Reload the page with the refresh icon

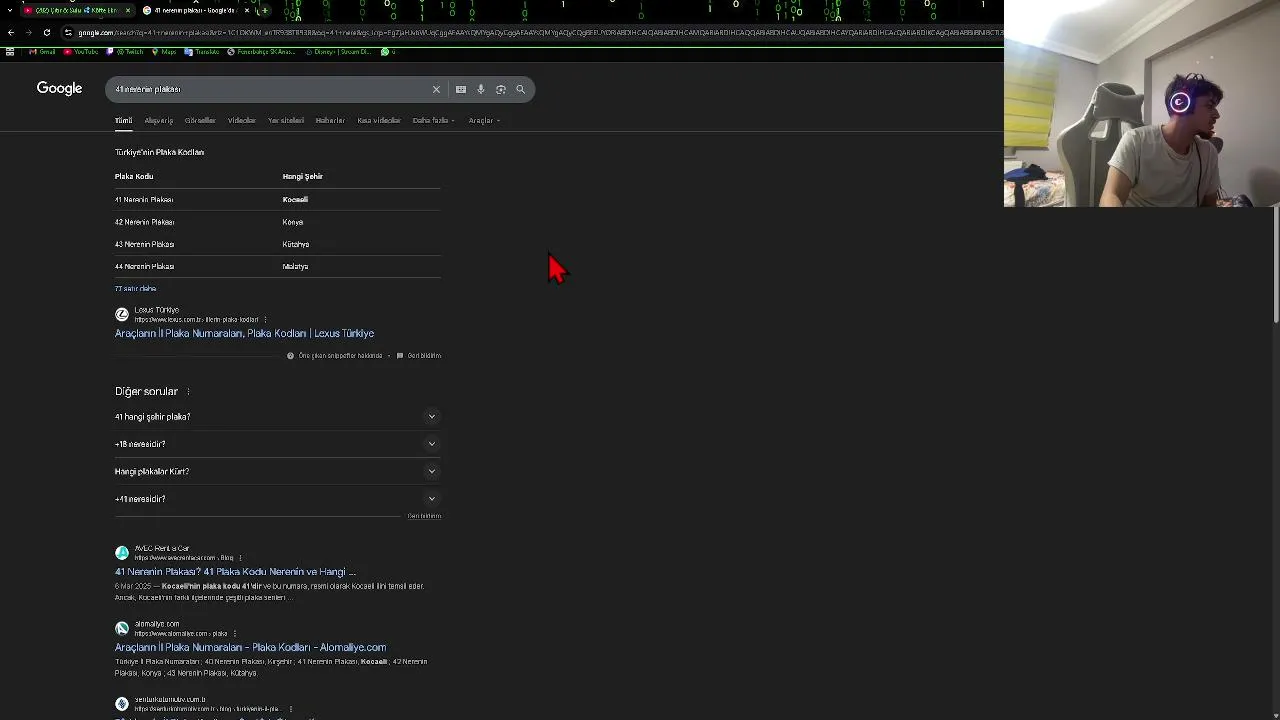click(x=47, y=32)
